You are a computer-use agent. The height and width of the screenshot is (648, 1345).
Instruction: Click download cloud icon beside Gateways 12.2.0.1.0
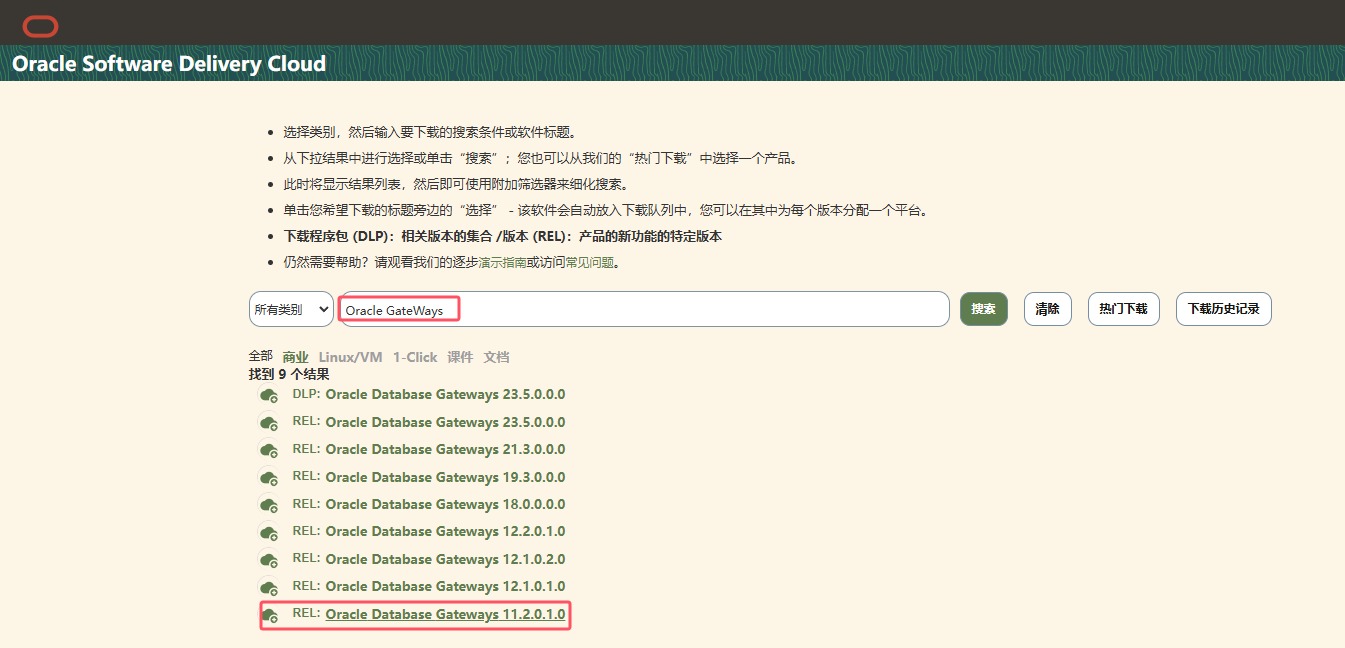pos(269,532)
